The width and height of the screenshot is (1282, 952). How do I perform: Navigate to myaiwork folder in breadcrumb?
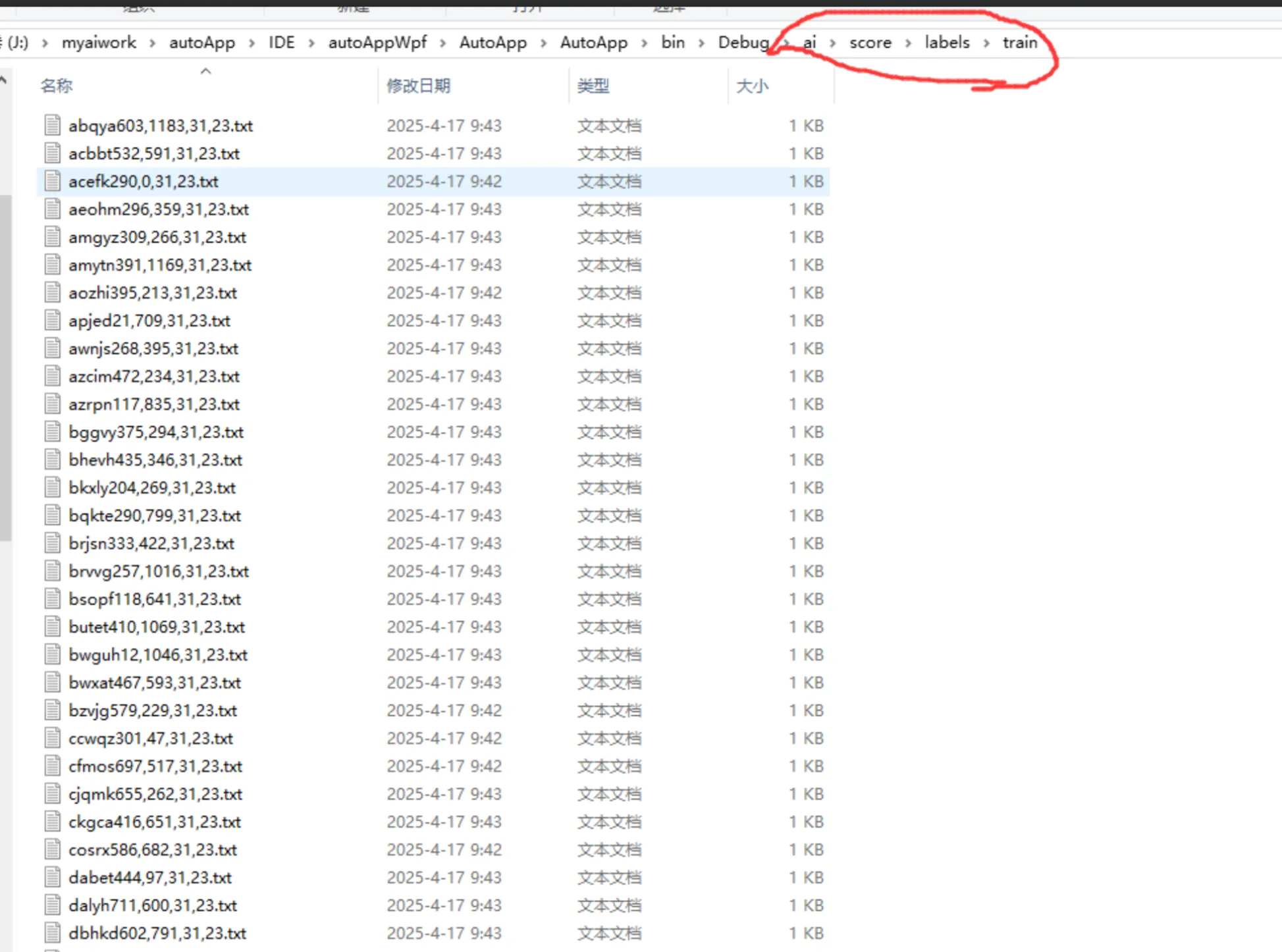99,43
